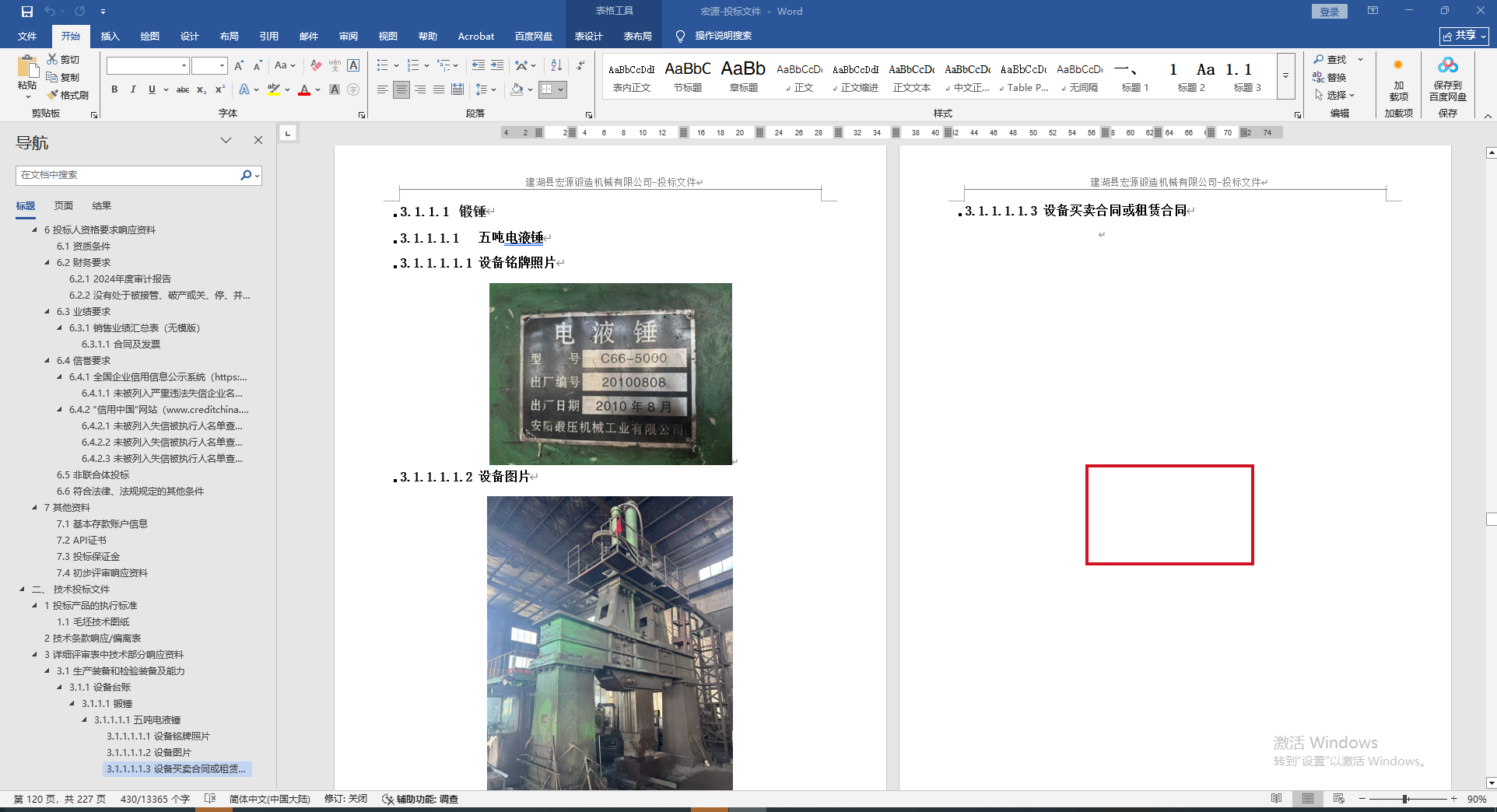Click the 登录 (Sign in) button
The height and width of the screenshot is (812, 1497).
1329,12
